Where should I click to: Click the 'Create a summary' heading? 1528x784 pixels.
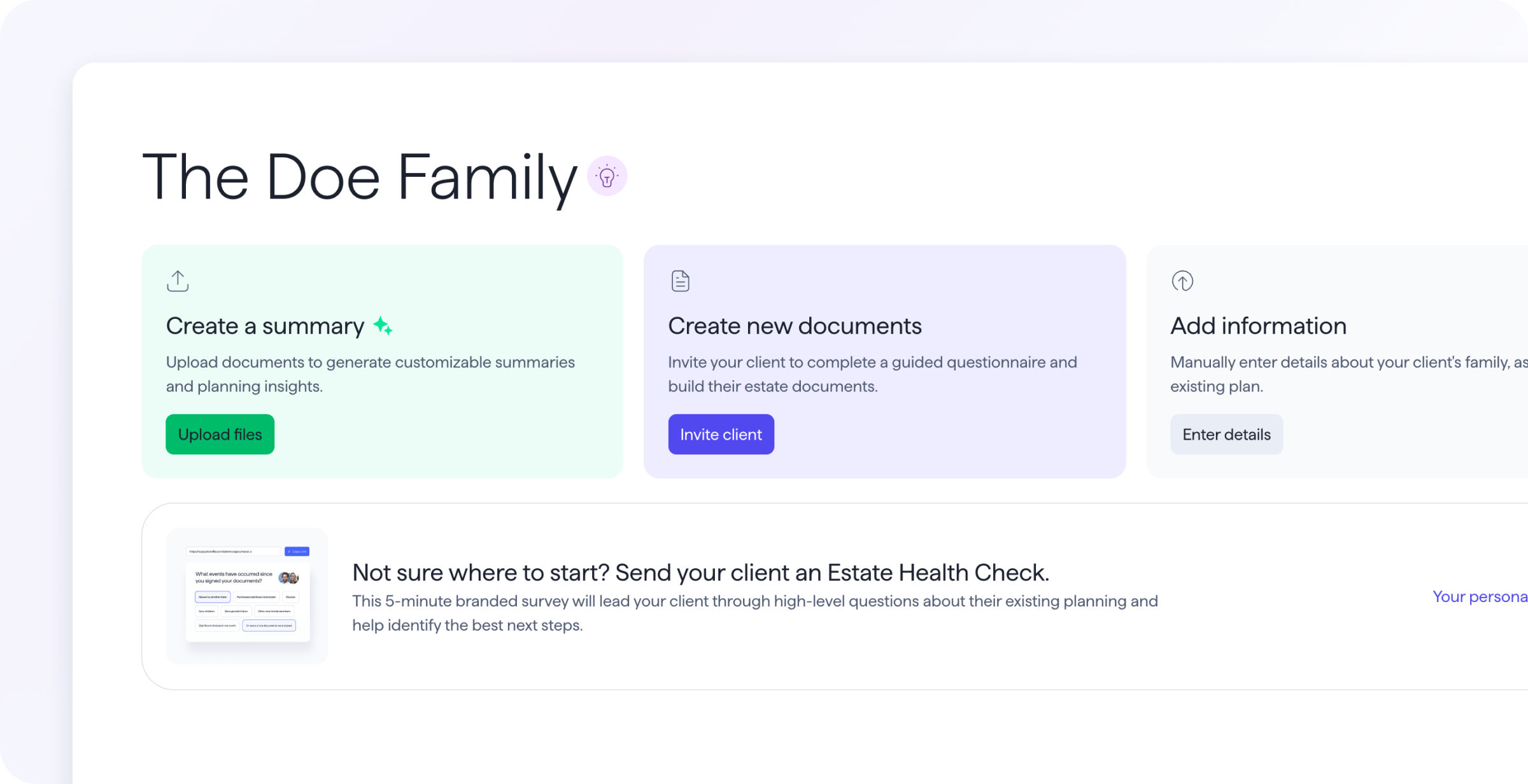[265, 326]
